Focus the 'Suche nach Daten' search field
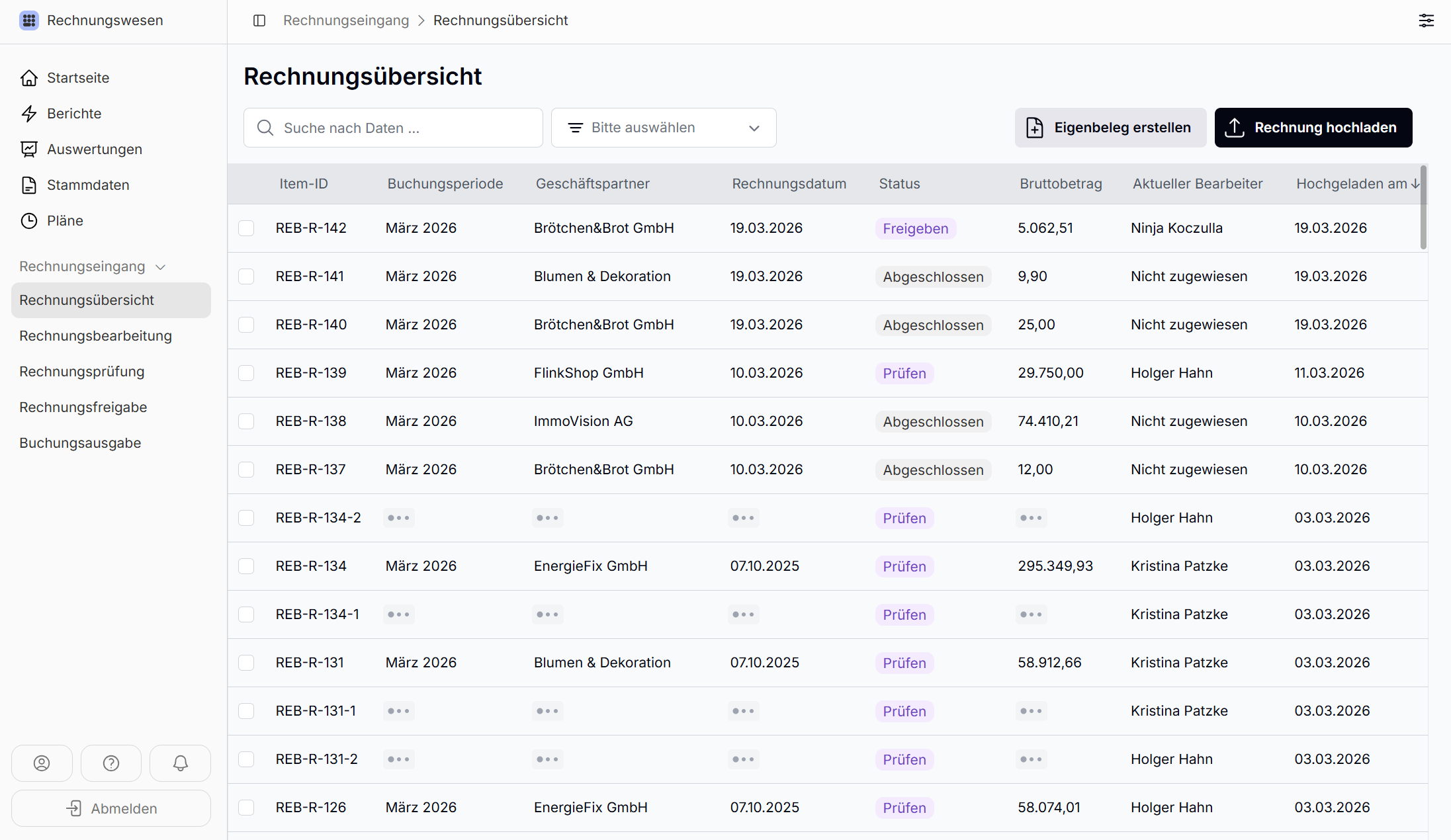 (393, 128)
